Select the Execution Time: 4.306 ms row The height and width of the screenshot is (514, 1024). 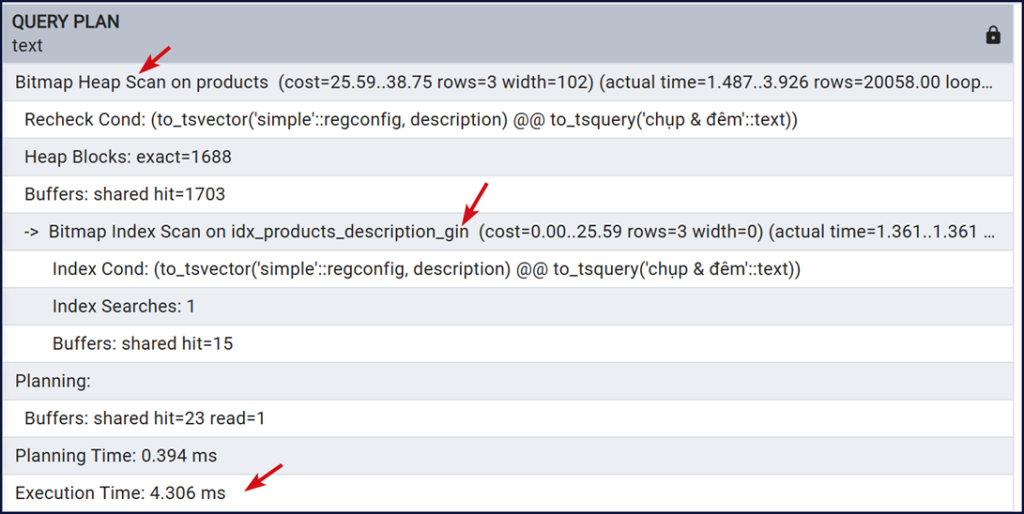click(120, 492)
